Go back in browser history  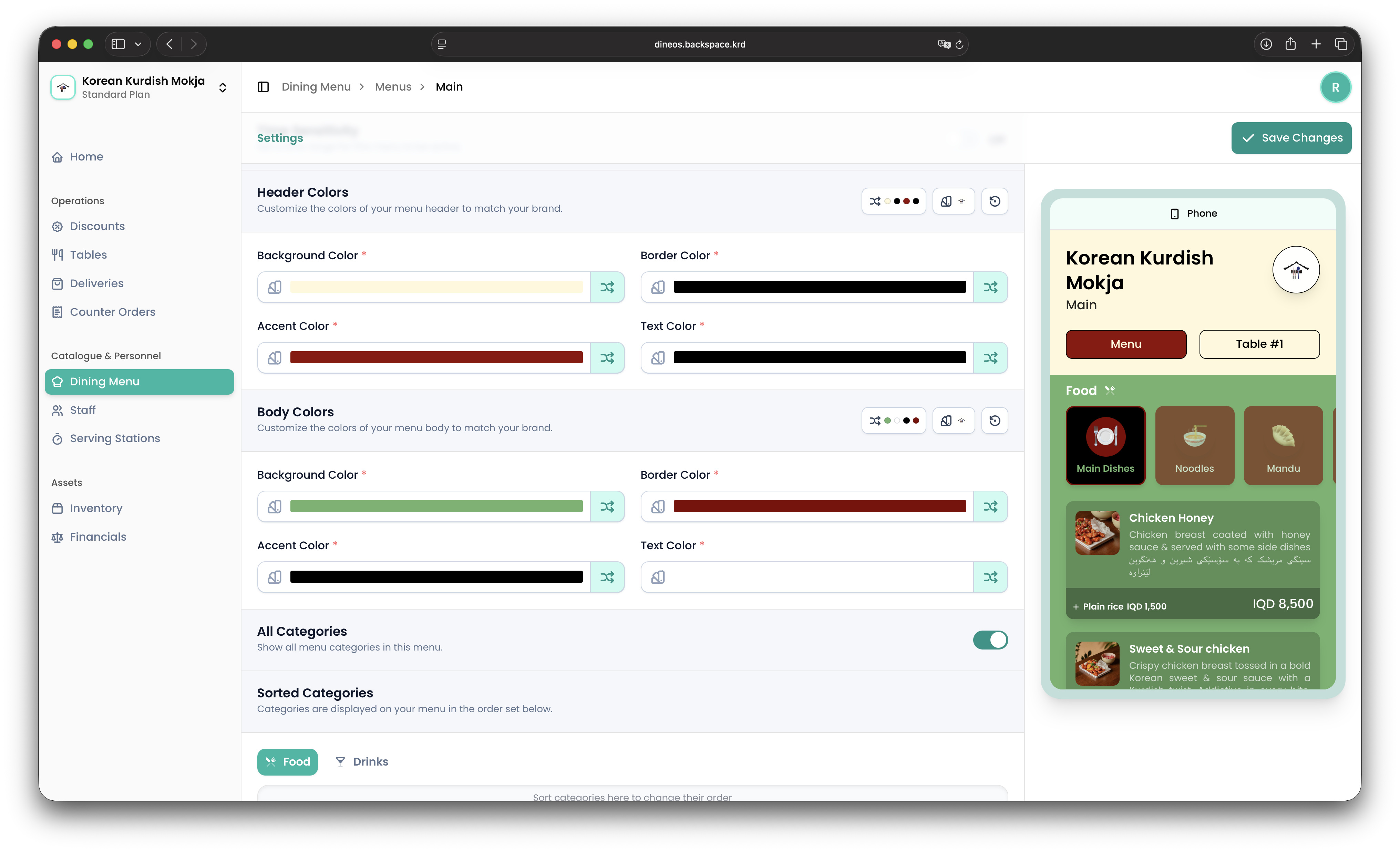pyautogui.click(x=169, y=44)
